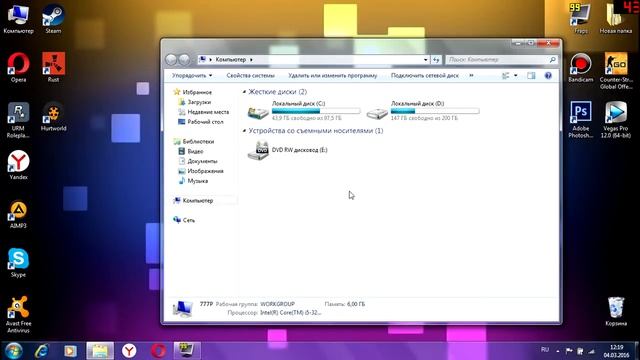Click Свойства системы in toolbar

coord(250,76)
